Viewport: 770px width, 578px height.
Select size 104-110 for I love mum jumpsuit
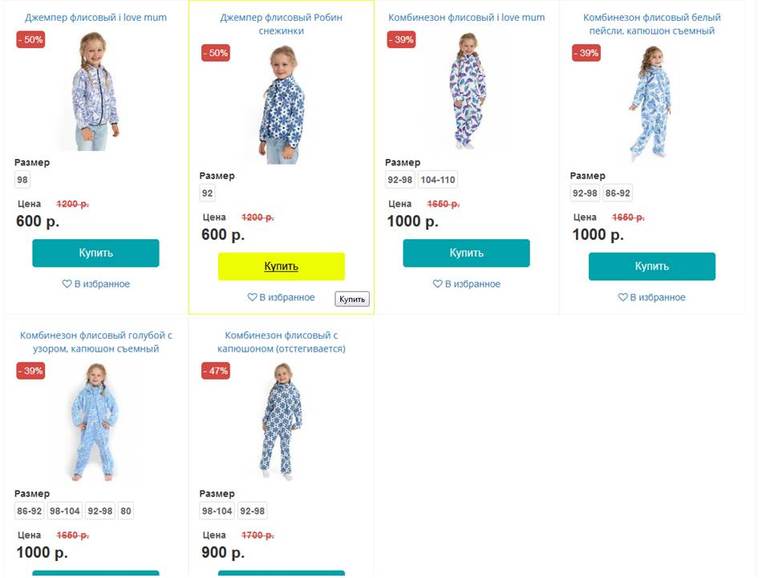pyautogui.click(x=438, y=180)
